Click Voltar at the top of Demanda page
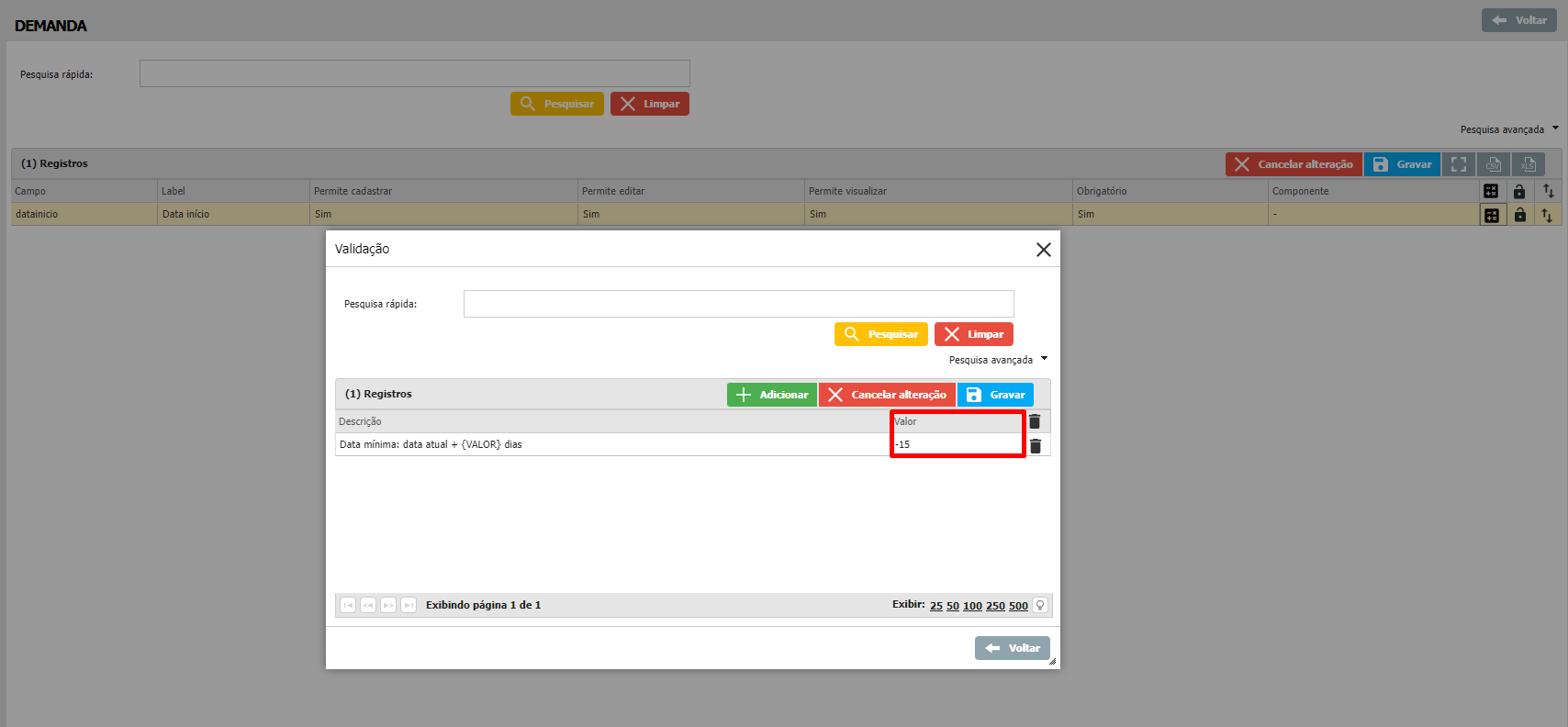Screen dimensions: 1568x727 [x=1519, y=20]
